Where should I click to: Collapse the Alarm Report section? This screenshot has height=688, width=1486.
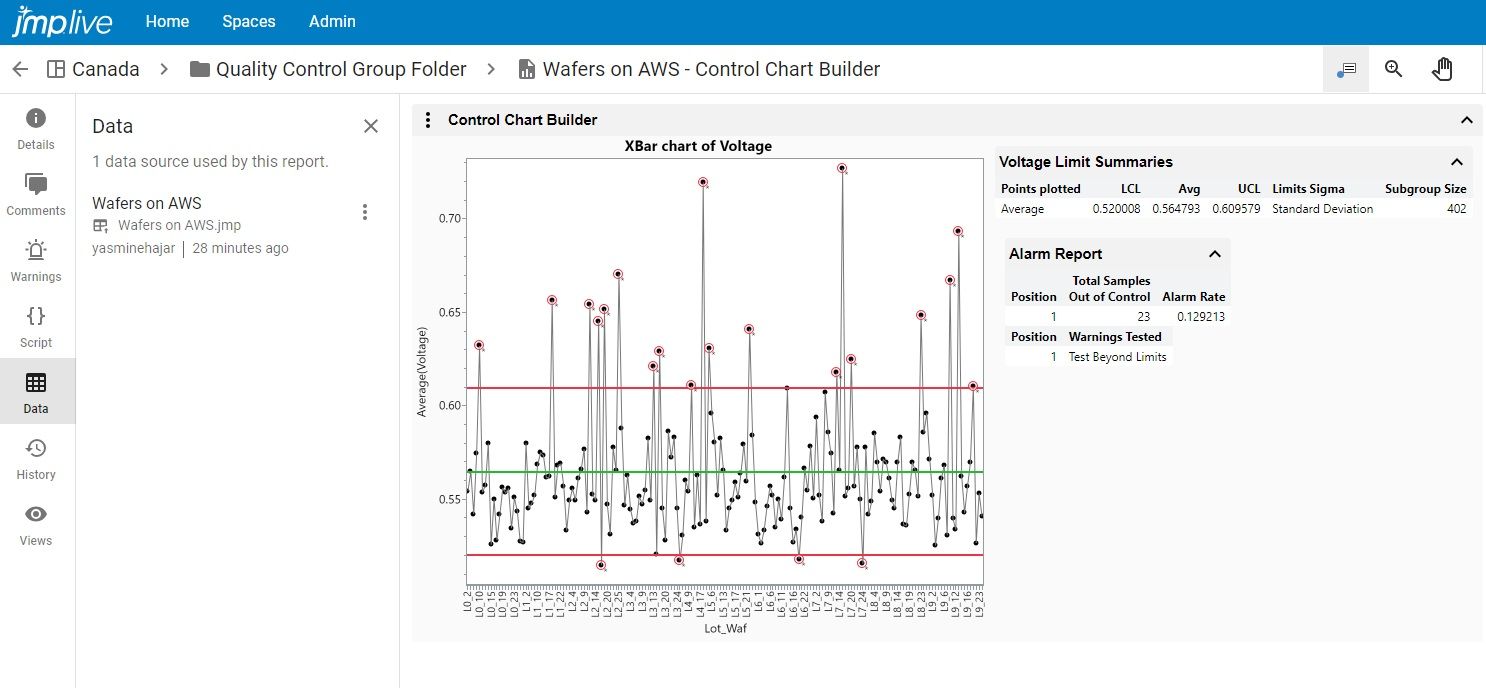click(1216, 254)
